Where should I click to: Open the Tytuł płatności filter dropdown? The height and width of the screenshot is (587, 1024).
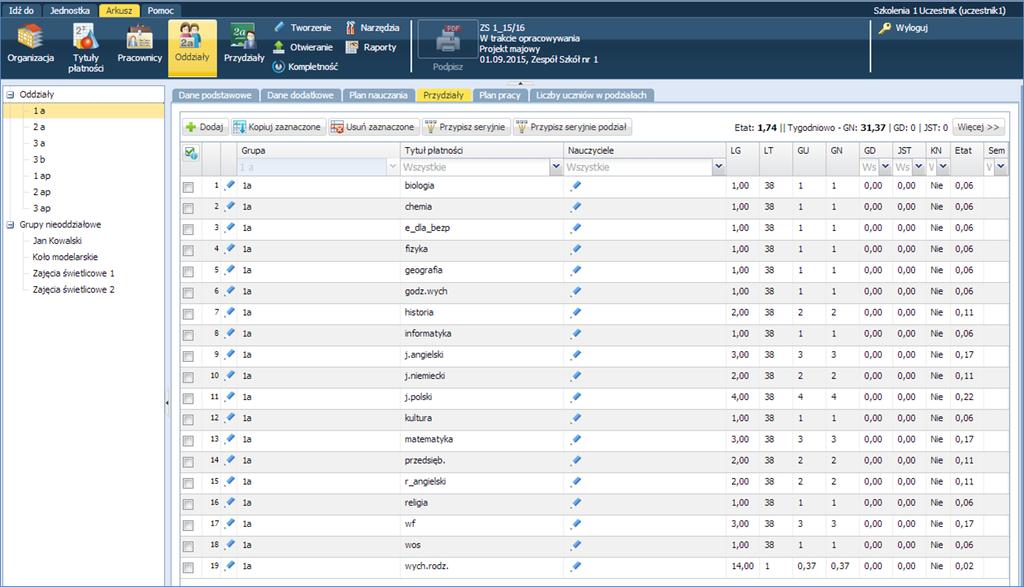click(556, 167)
